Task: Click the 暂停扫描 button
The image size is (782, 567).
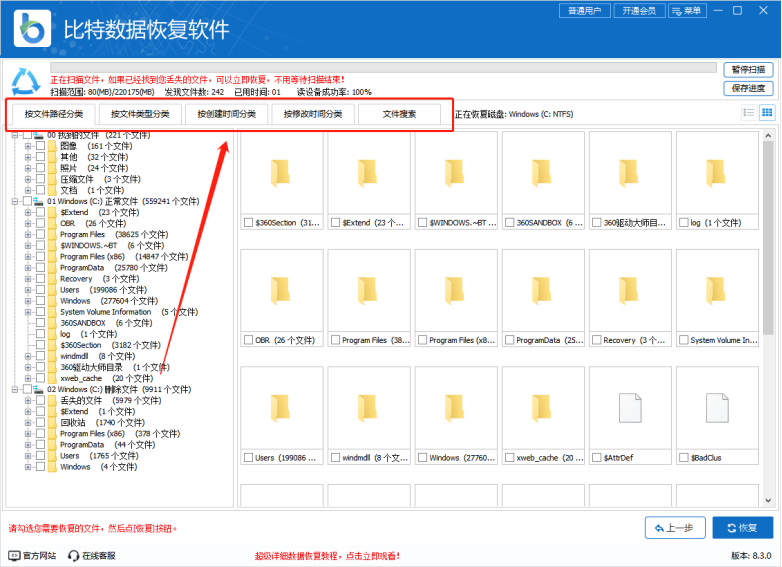Action: [x=748, y=70]
